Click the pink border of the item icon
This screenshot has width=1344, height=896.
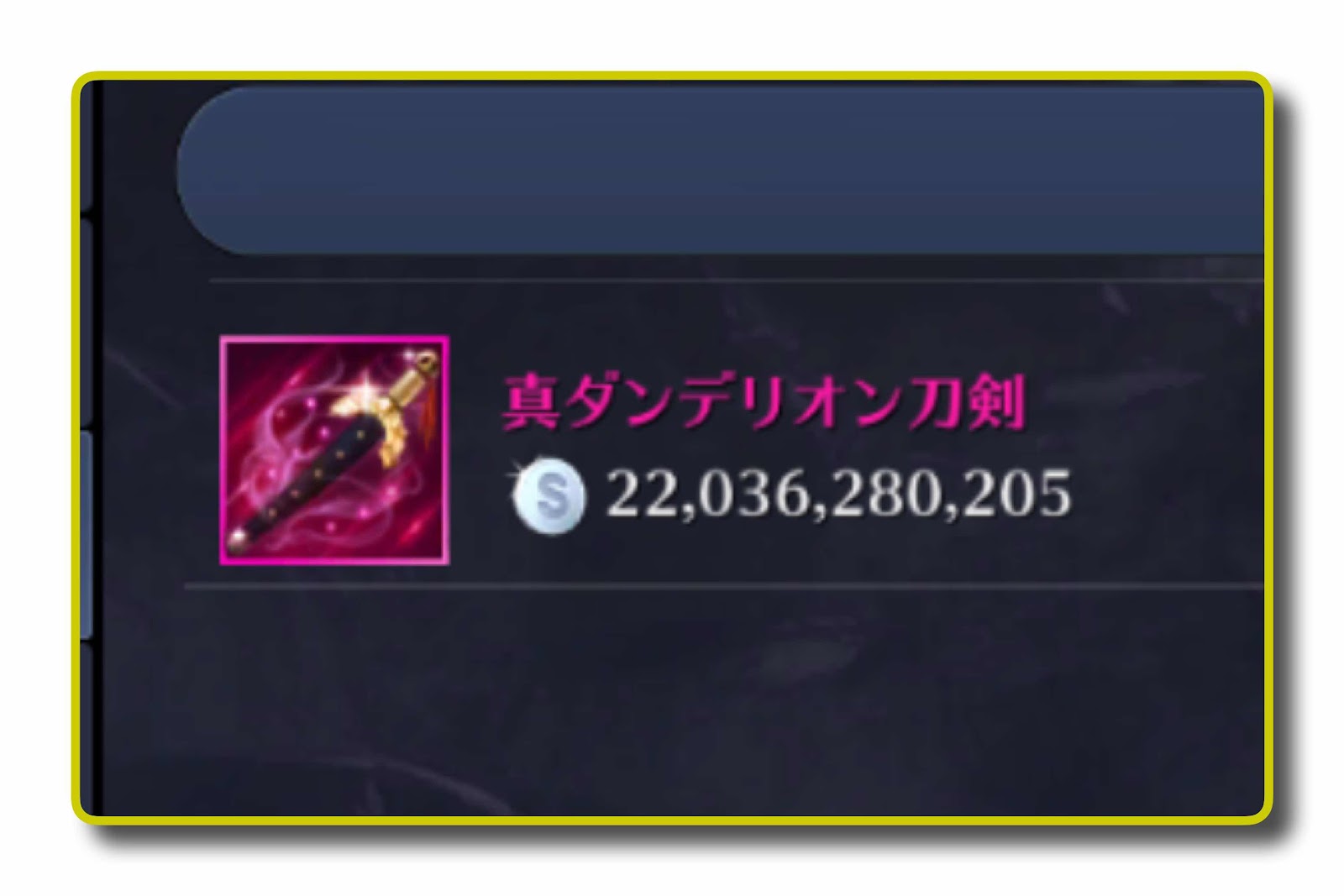334,339
